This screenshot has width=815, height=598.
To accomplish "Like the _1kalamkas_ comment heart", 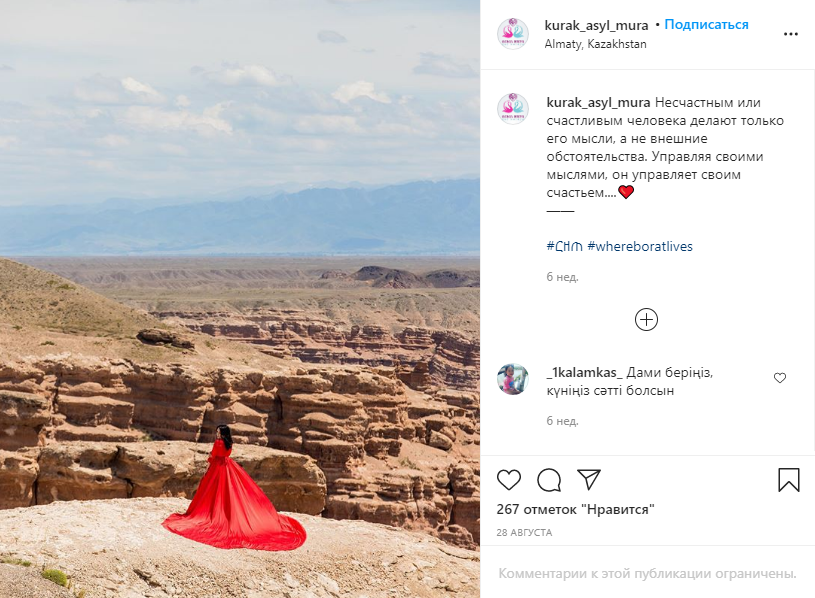I will click(780, 378).
